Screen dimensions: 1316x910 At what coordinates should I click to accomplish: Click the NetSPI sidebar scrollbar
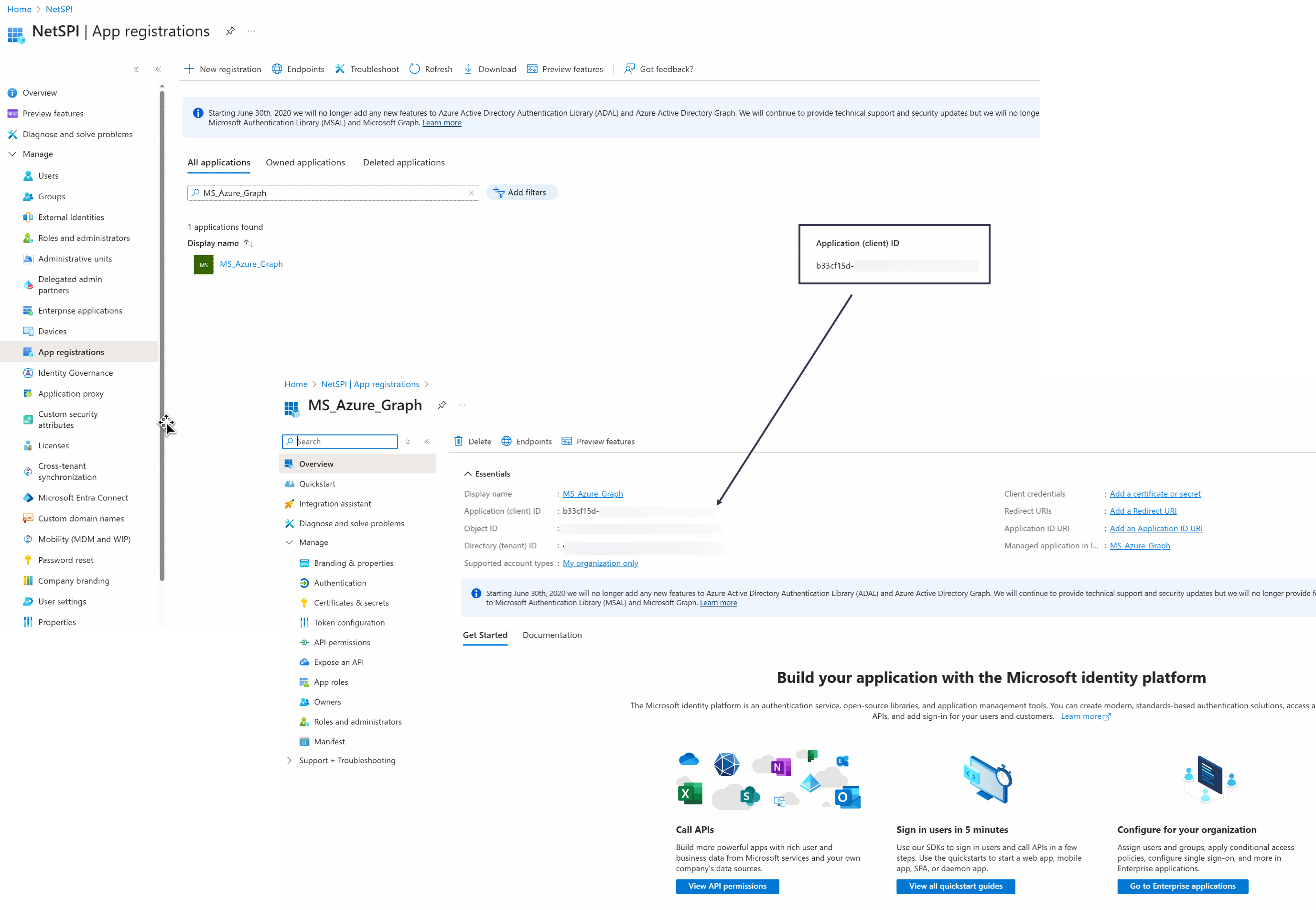click(x=162, y=336)
